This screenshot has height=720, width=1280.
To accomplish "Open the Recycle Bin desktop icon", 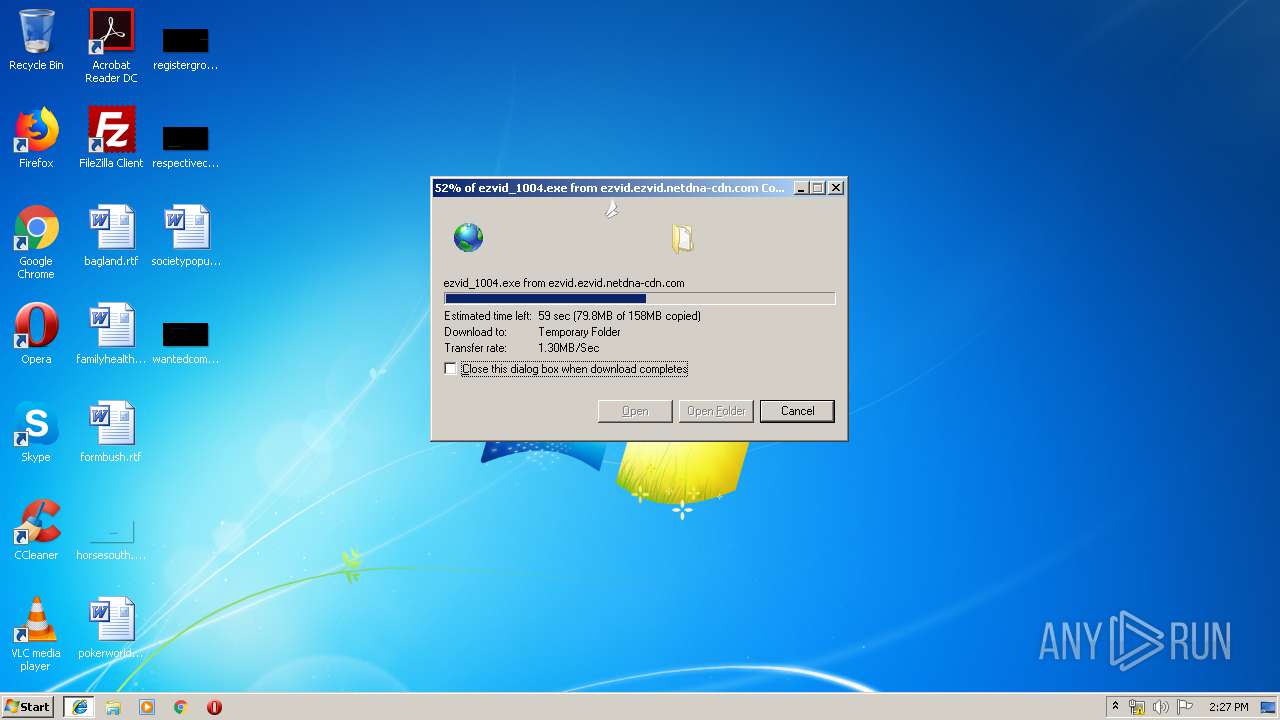I will (x=36, y=40).
